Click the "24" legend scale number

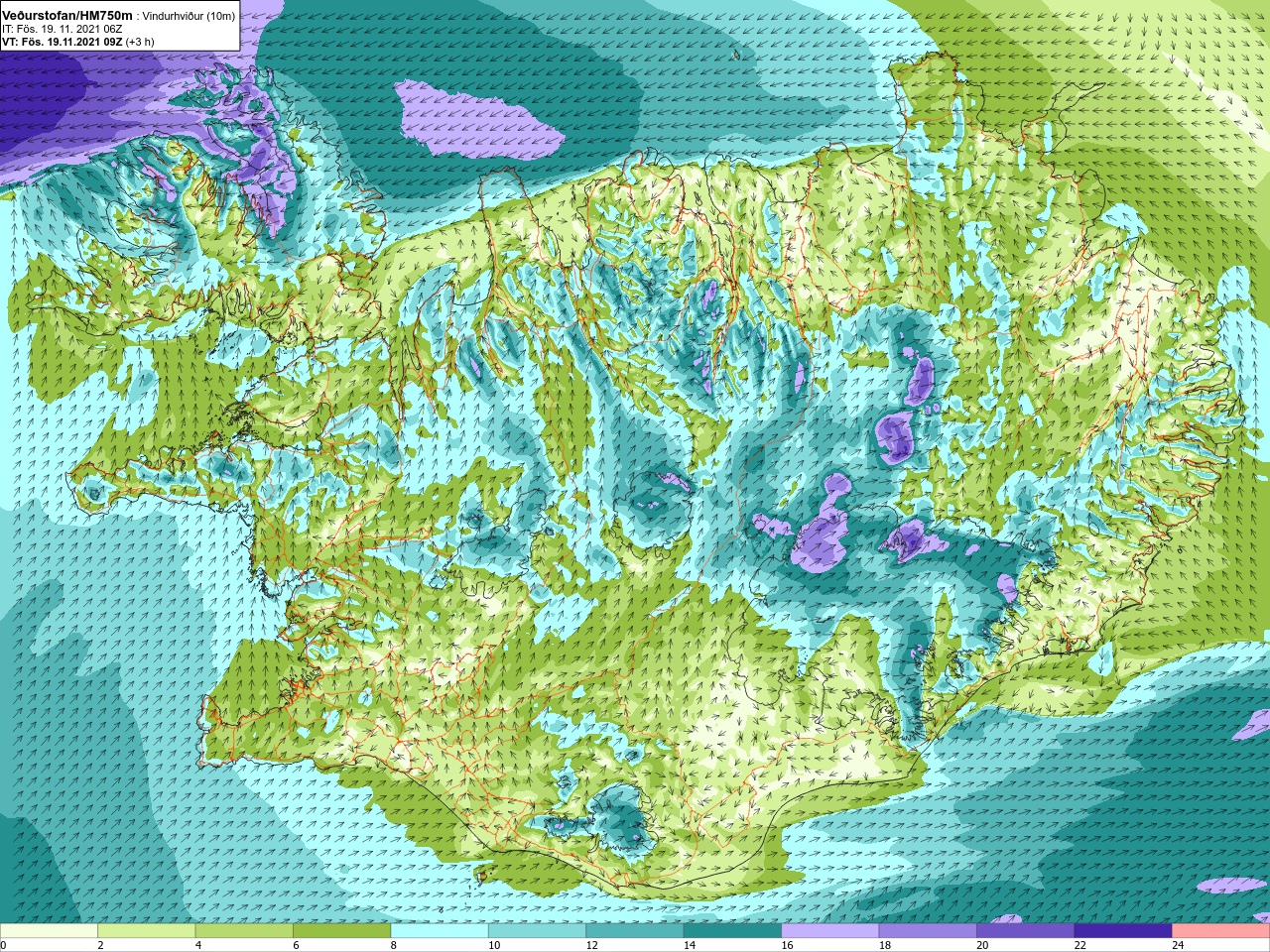pos(1178,945)
